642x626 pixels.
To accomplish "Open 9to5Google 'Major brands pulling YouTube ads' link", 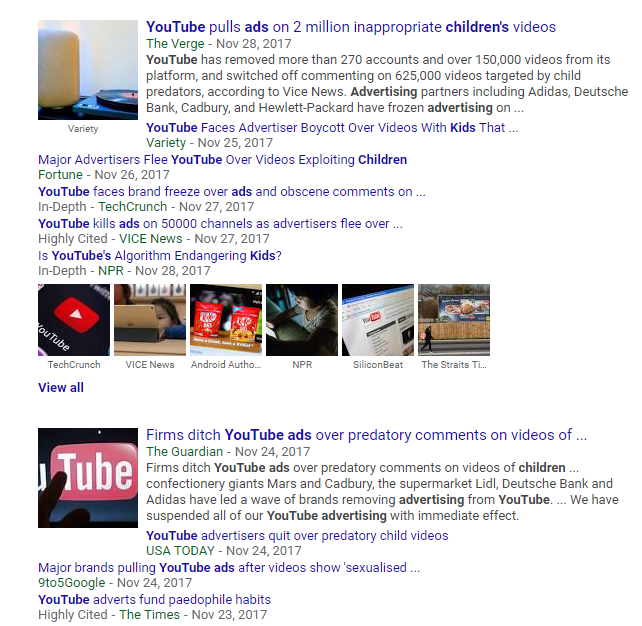I will point(229,567).
